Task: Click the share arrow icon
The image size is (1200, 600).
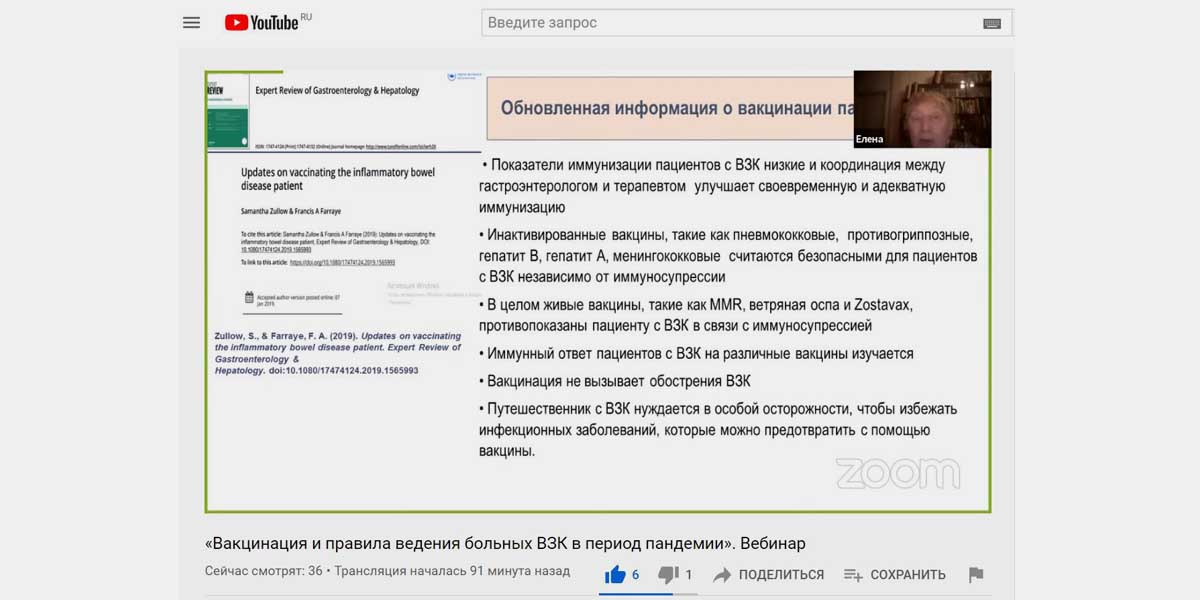Action: pos(722,575)
